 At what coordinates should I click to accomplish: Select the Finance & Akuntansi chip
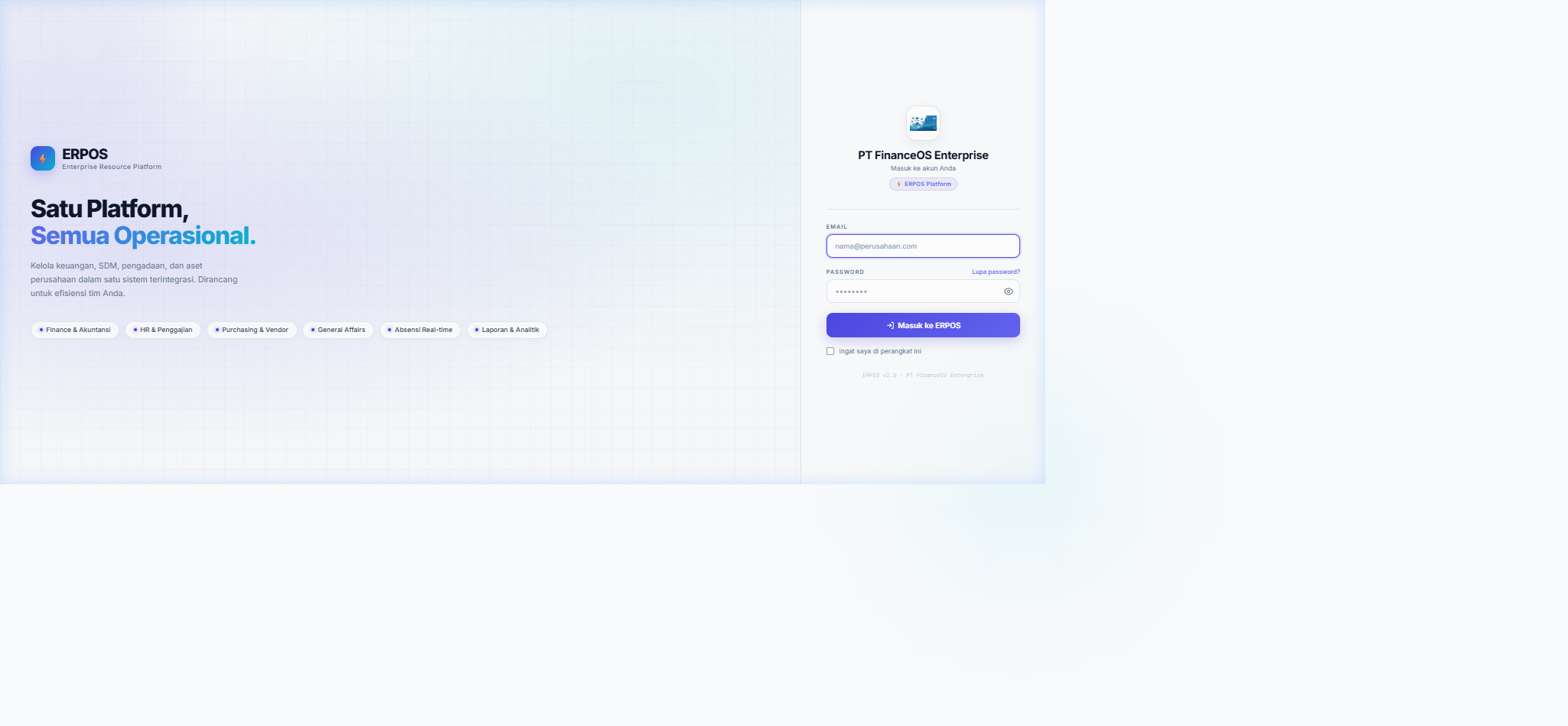[75, 330]
